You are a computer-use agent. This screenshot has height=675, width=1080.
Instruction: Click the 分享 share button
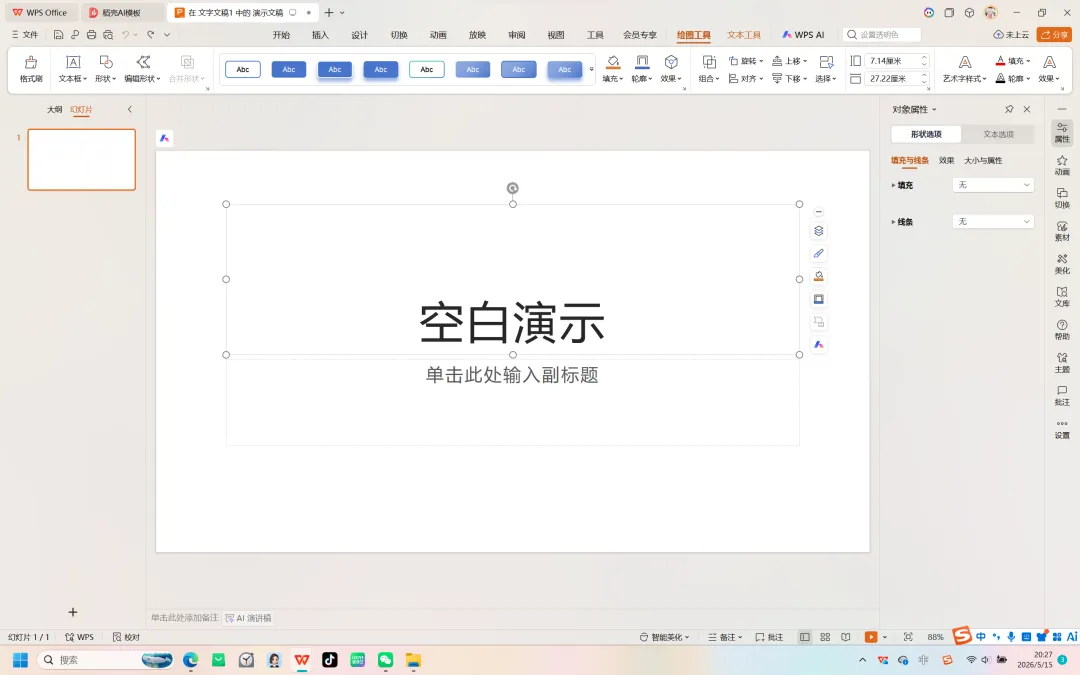pos(1054,34)
